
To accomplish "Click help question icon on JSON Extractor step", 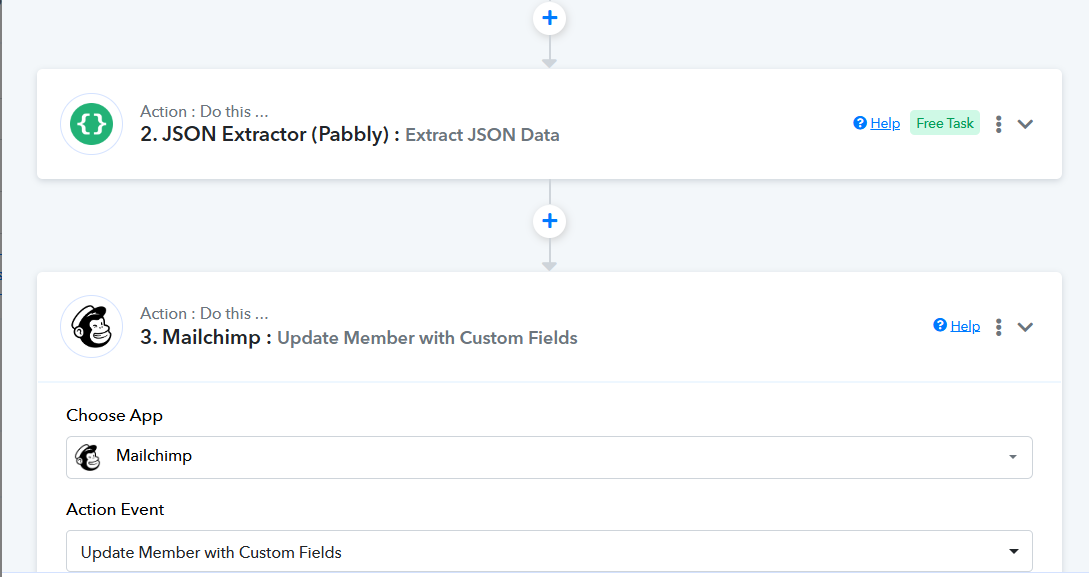I will [x=860, y=123].
